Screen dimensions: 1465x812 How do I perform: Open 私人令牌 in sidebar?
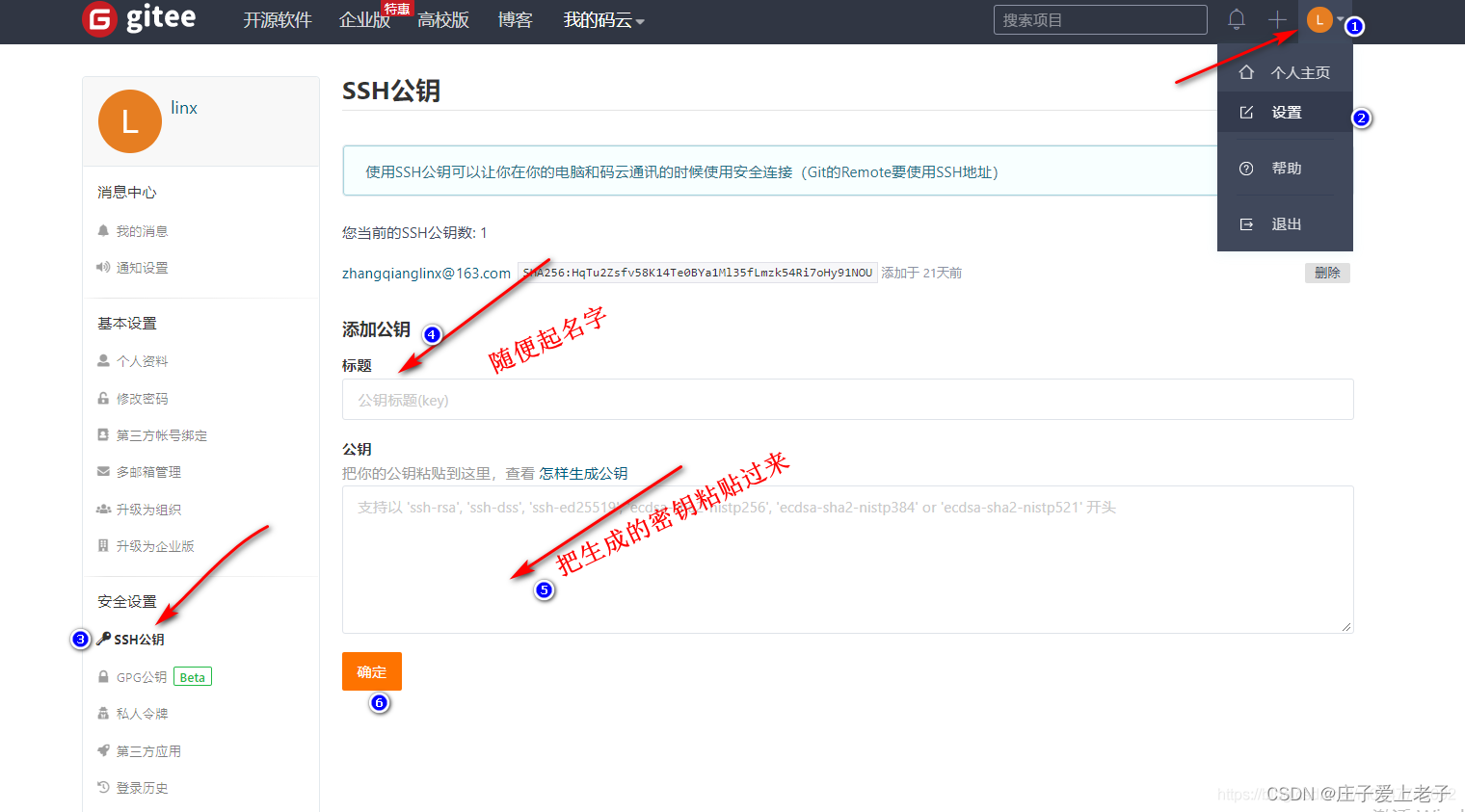click(x=142, y=714)
